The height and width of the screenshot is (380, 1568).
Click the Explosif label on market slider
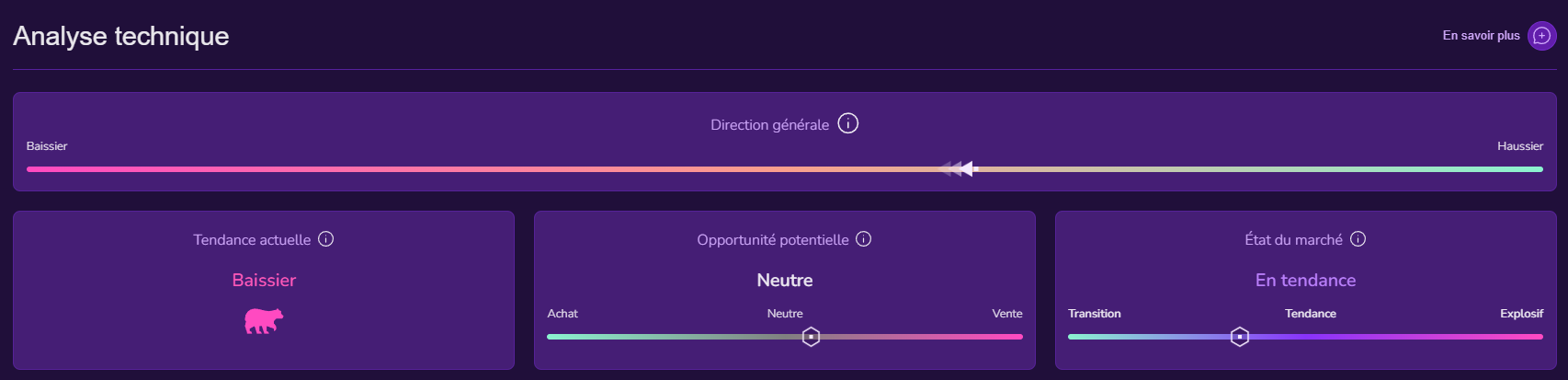pyautogui.click(x=1521, y=314)
